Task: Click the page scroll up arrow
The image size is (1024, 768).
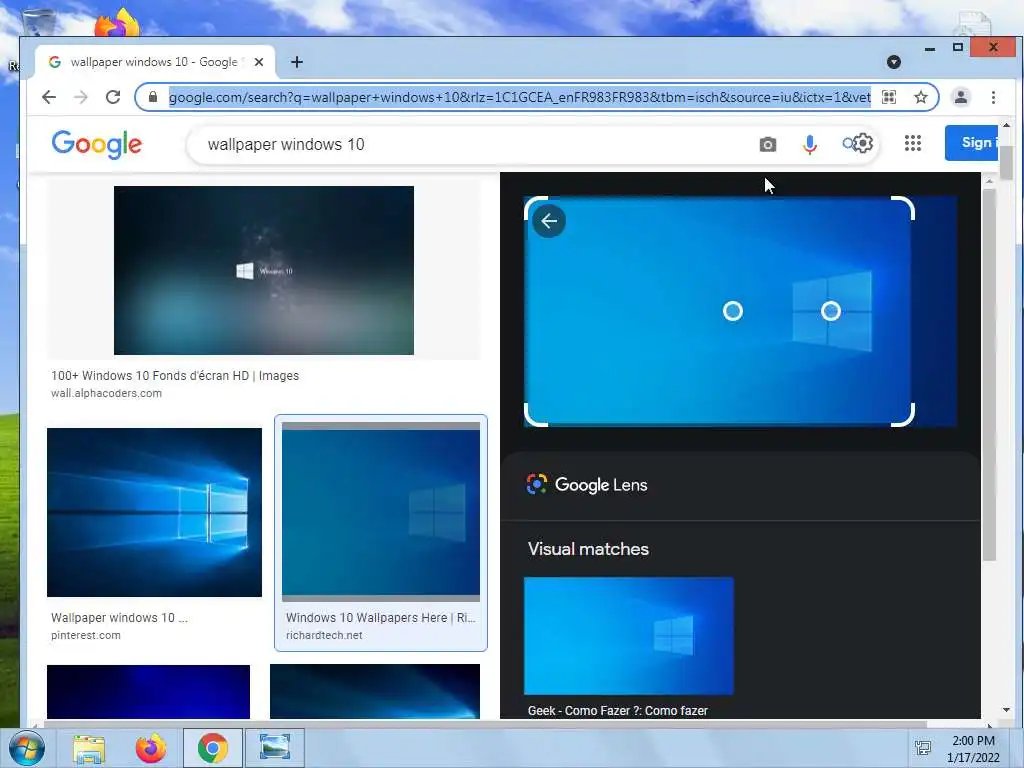Action: 1006,125
